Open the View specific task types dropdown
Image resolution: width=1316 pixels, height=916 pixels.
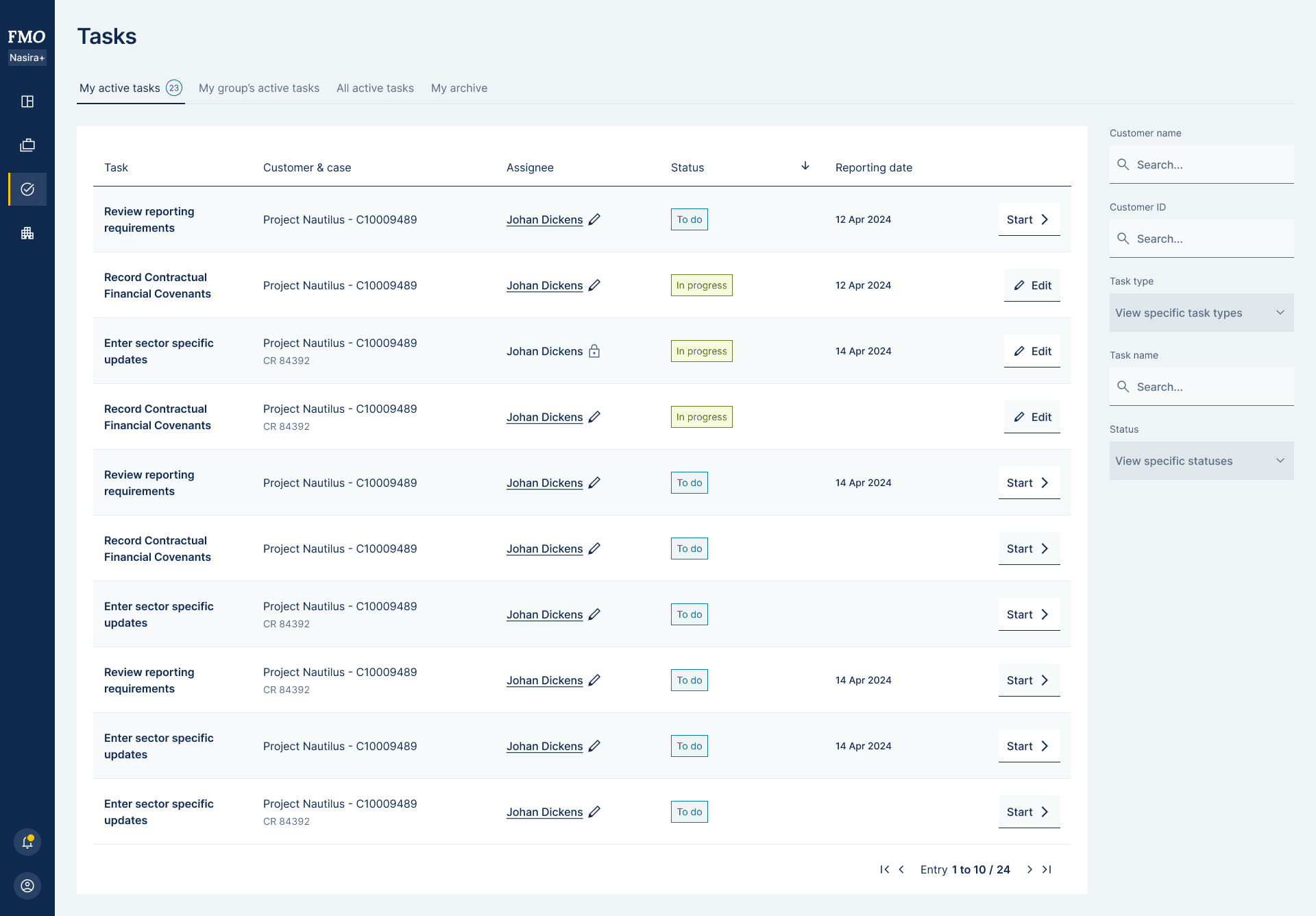click(x=1201, y=313)
